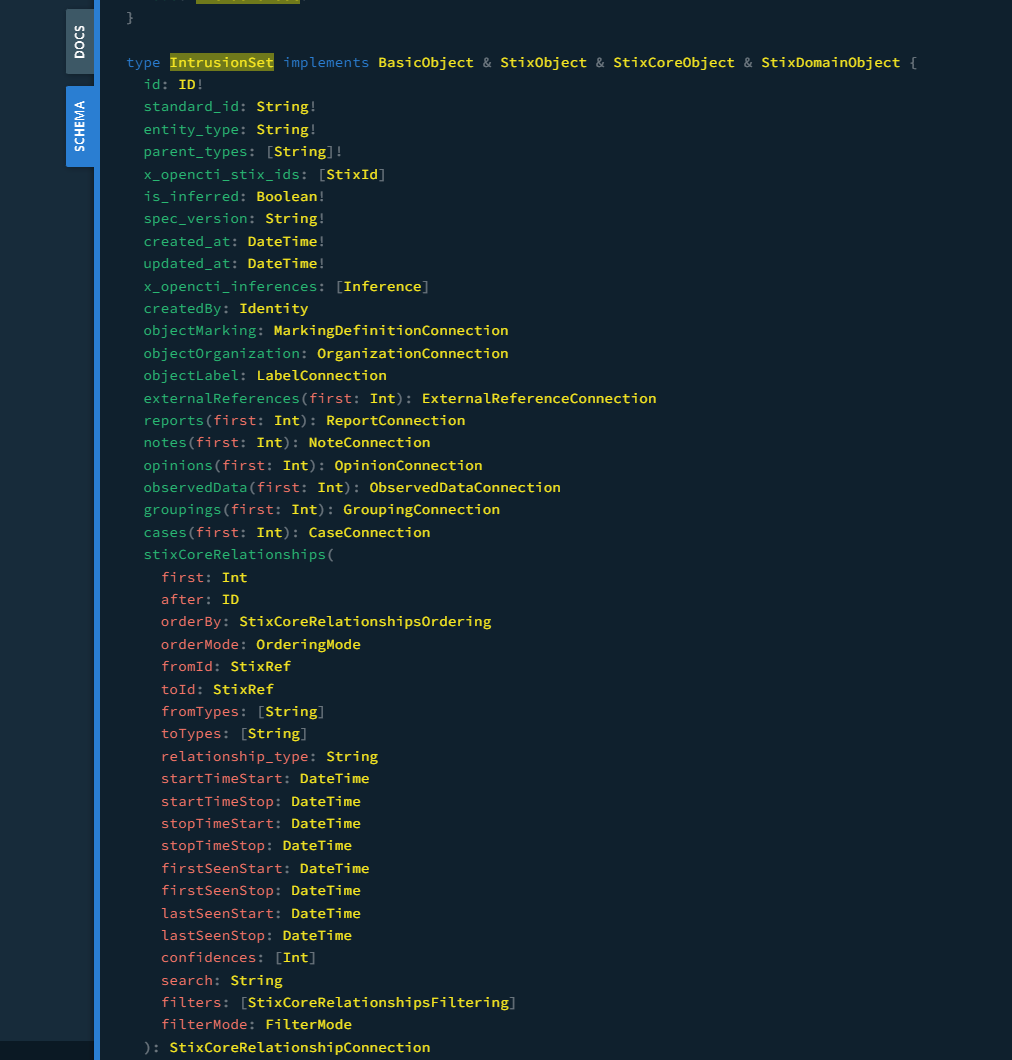
Task: Open the ReportConnection type
Action: tap(395, 420)
